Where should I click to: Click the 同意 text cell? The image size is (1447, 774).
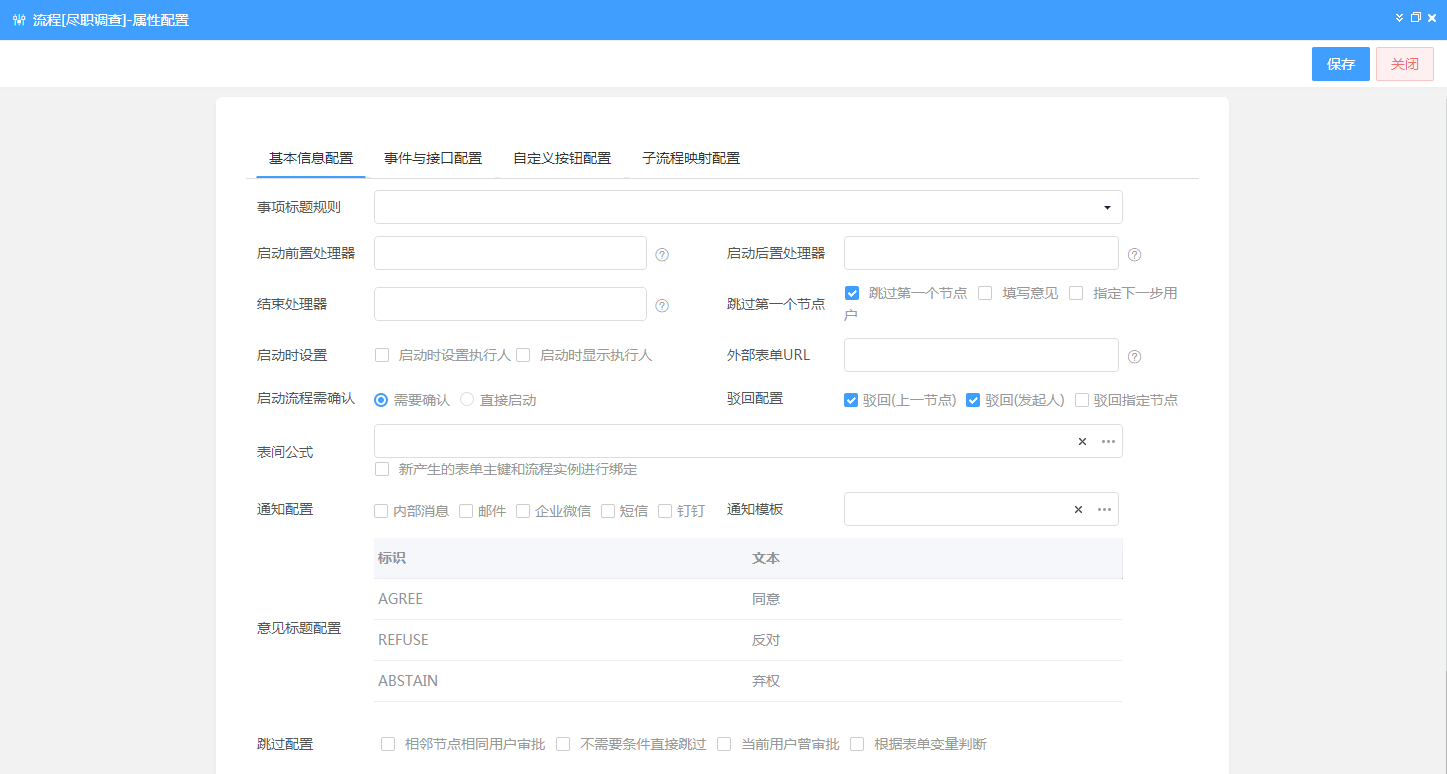935,599
